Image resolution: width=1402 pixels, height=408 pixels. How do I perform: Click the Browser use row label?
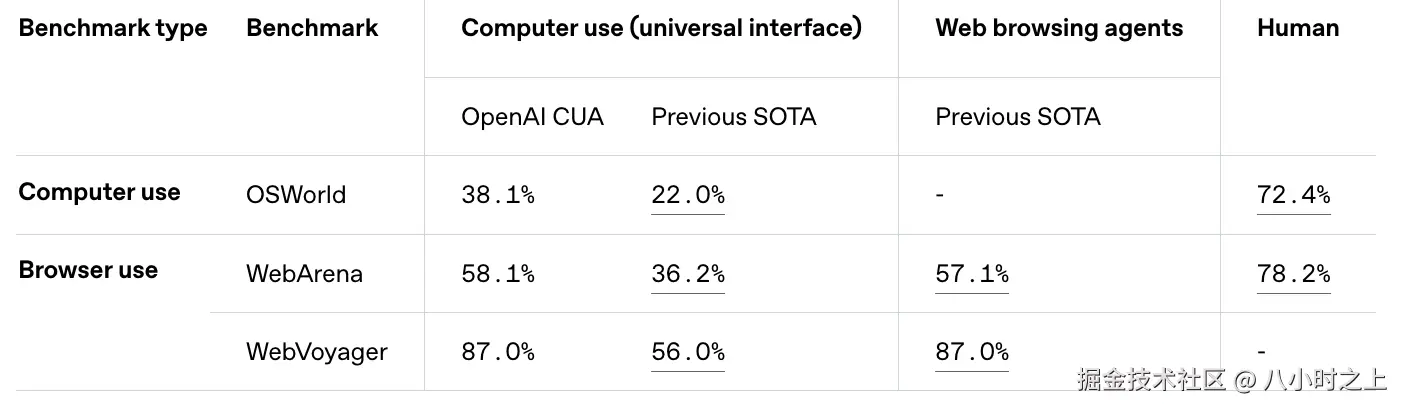coord(88,270)
